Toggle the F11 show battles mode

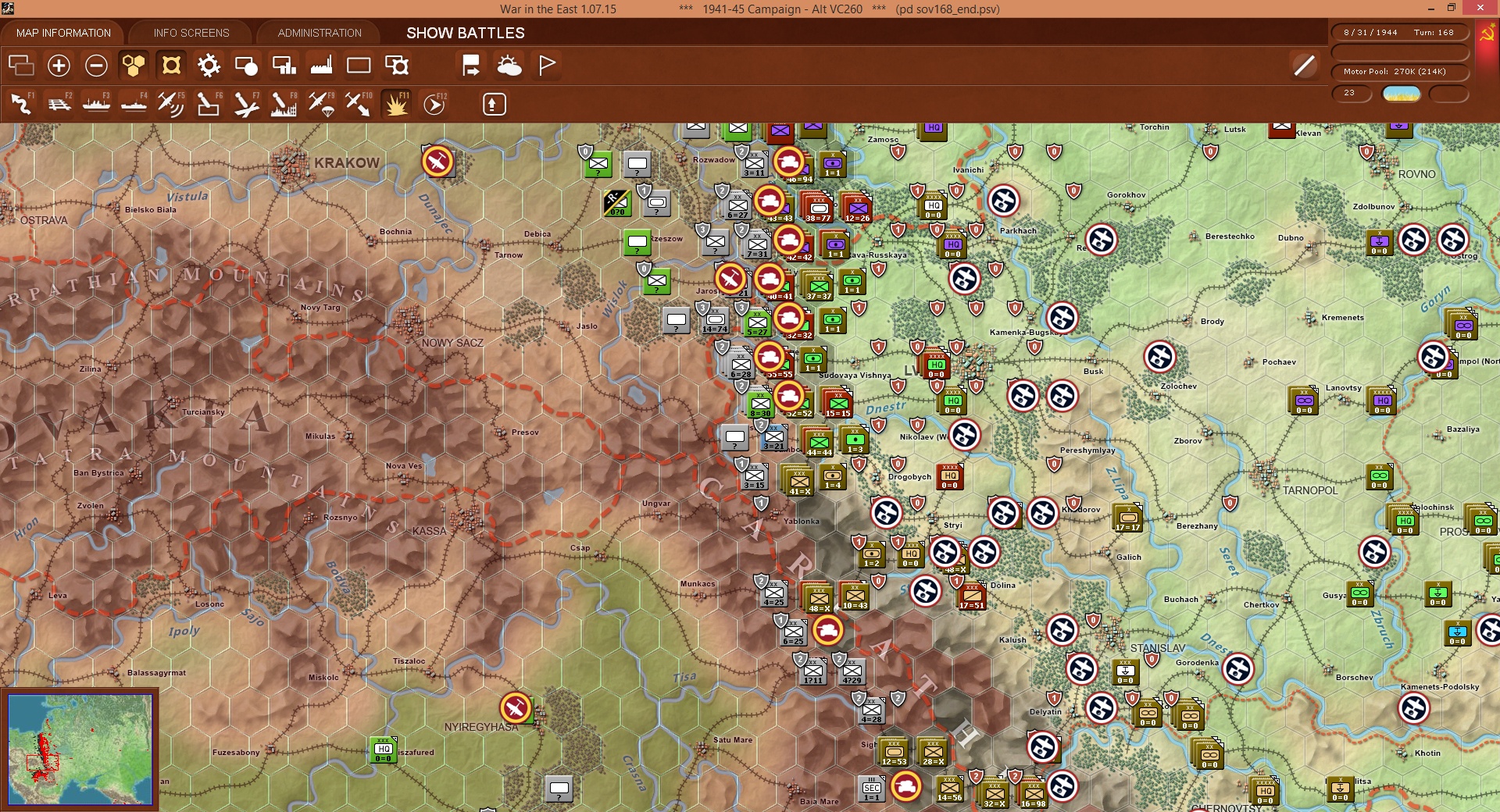(x=396, y=104)
